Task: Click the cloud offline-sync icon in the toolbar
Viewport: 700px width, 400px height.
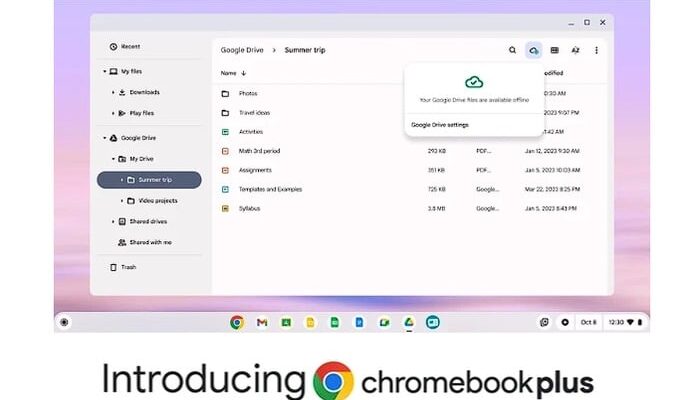Action: [533, 50]
